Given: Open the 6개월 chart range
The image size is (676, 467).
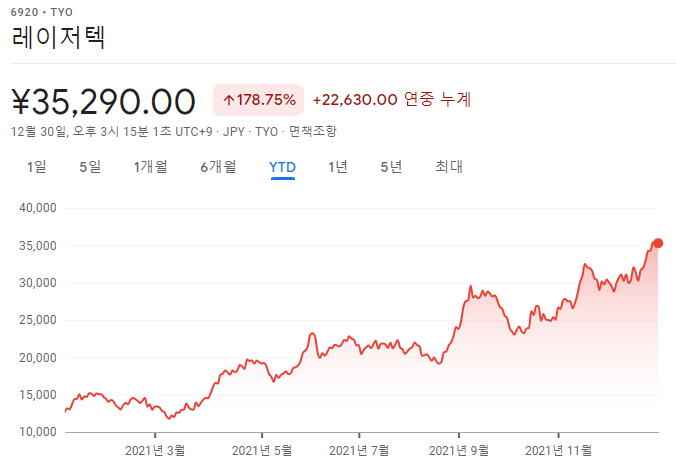Looking at the screenshot, I should 218,167.
